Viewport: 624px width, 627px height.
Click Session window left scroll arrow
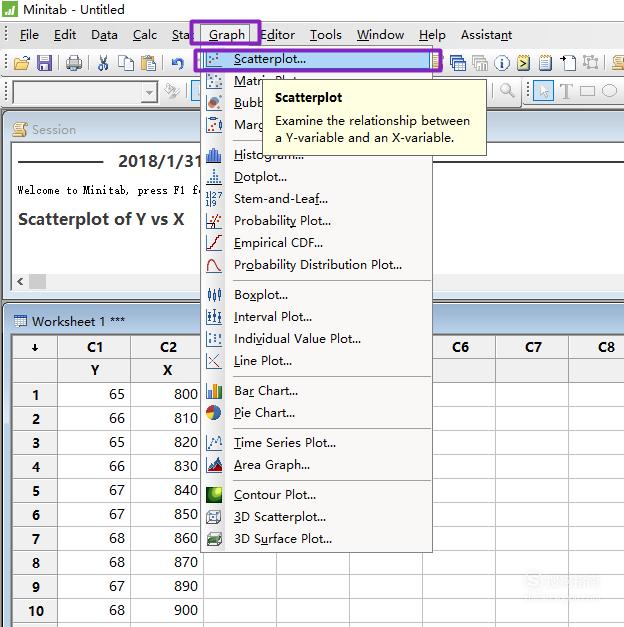[20, 281]
